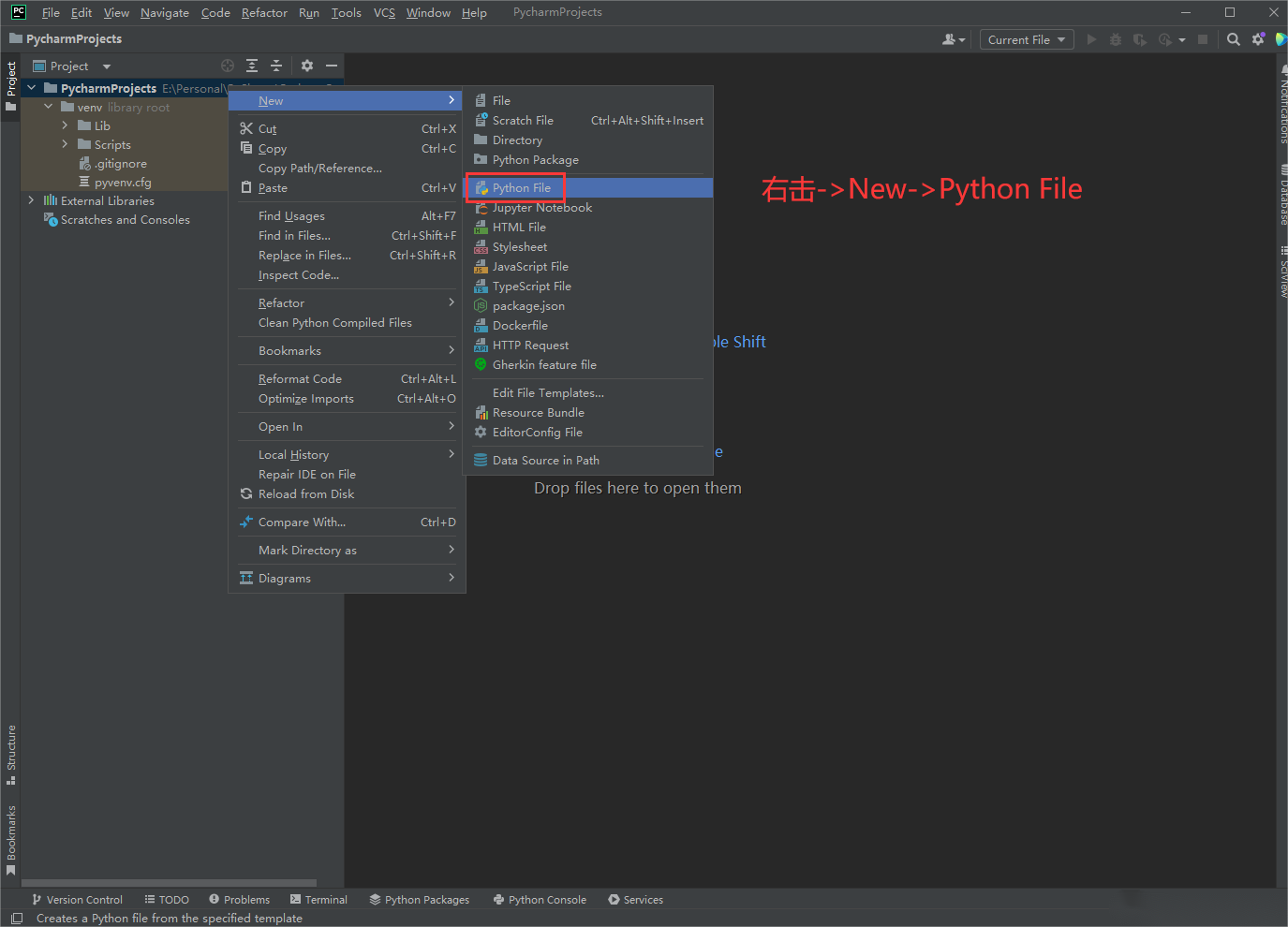Image resolution: width=1288 pixels, height=927 pixels.
Task: Toggle the Structure side tab
Action: (x=11, y=755)
